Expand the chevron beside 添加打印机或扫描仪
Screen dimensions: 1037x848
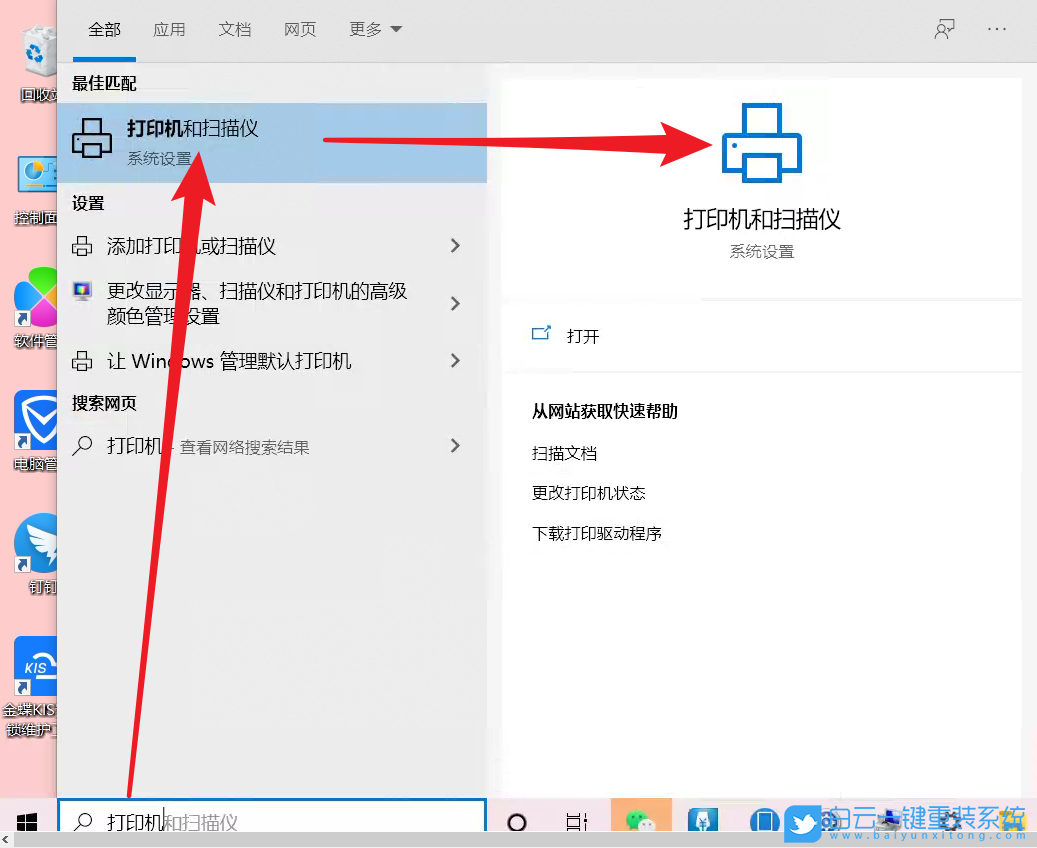pos(456,245)
